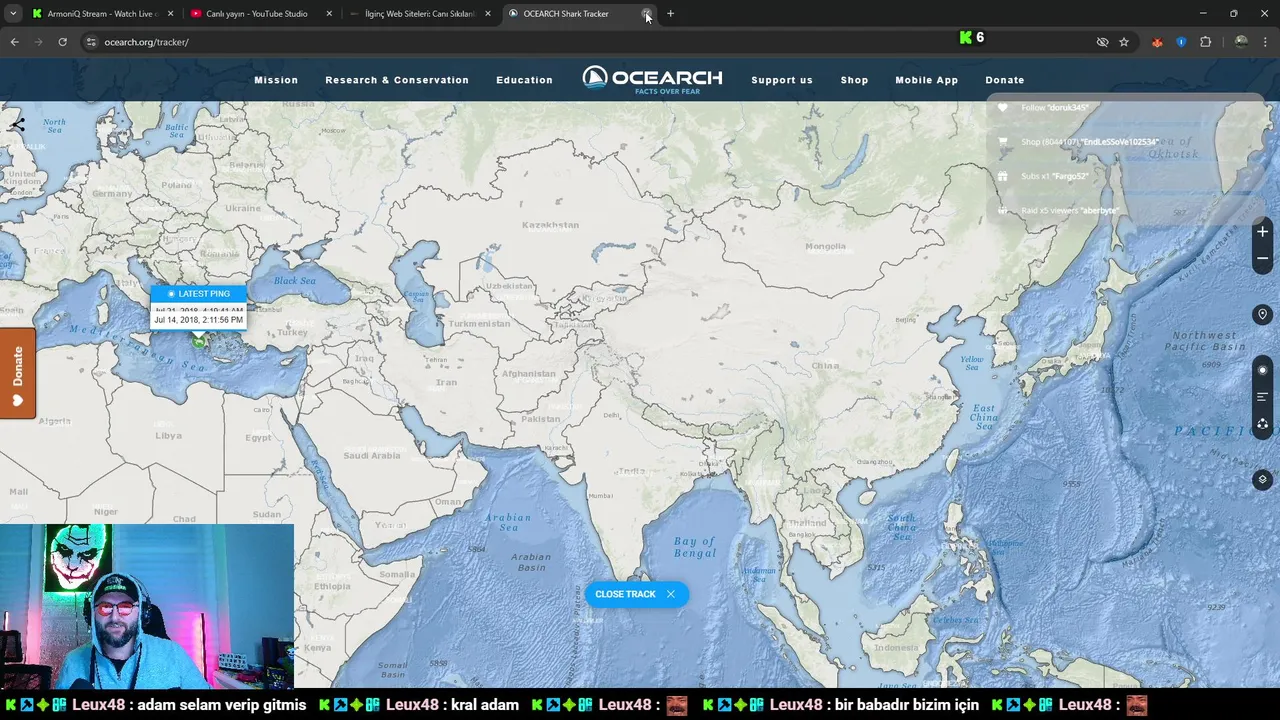The image size is (1280, 720).
Task: Zoom in on the map with plus button
Action: 1262,232
